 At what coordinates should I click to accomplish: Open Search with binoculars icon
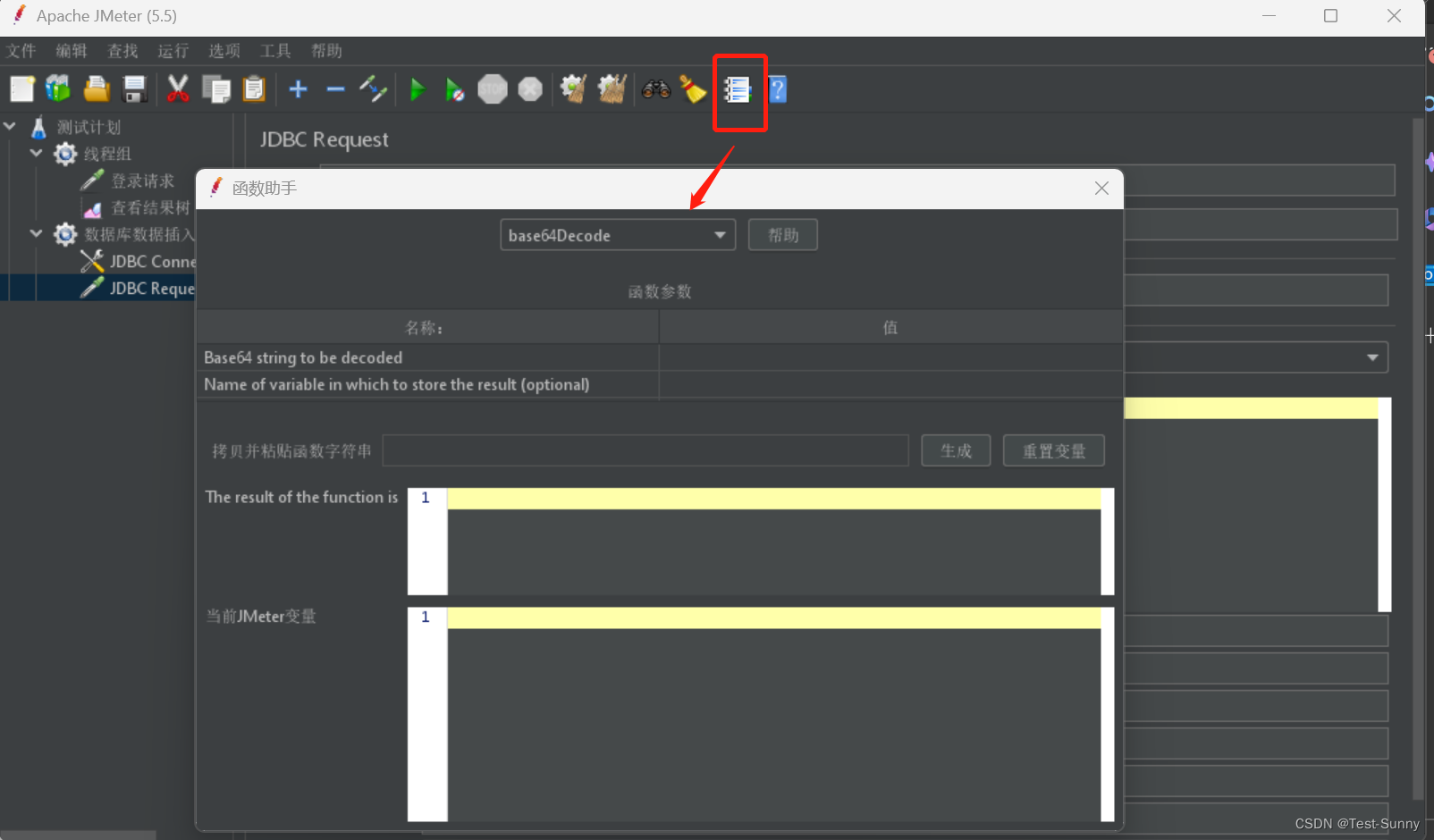click(x=656, y=89)
